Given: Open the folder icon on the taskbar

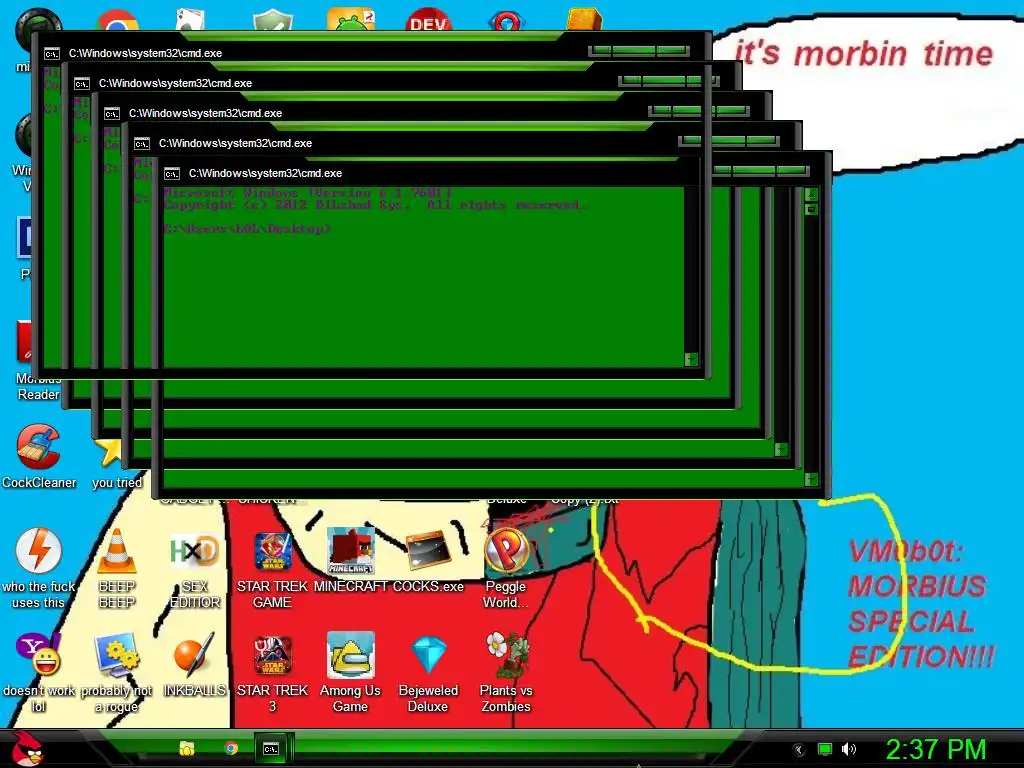Looking at the screenshot, I should pos(187,748).
